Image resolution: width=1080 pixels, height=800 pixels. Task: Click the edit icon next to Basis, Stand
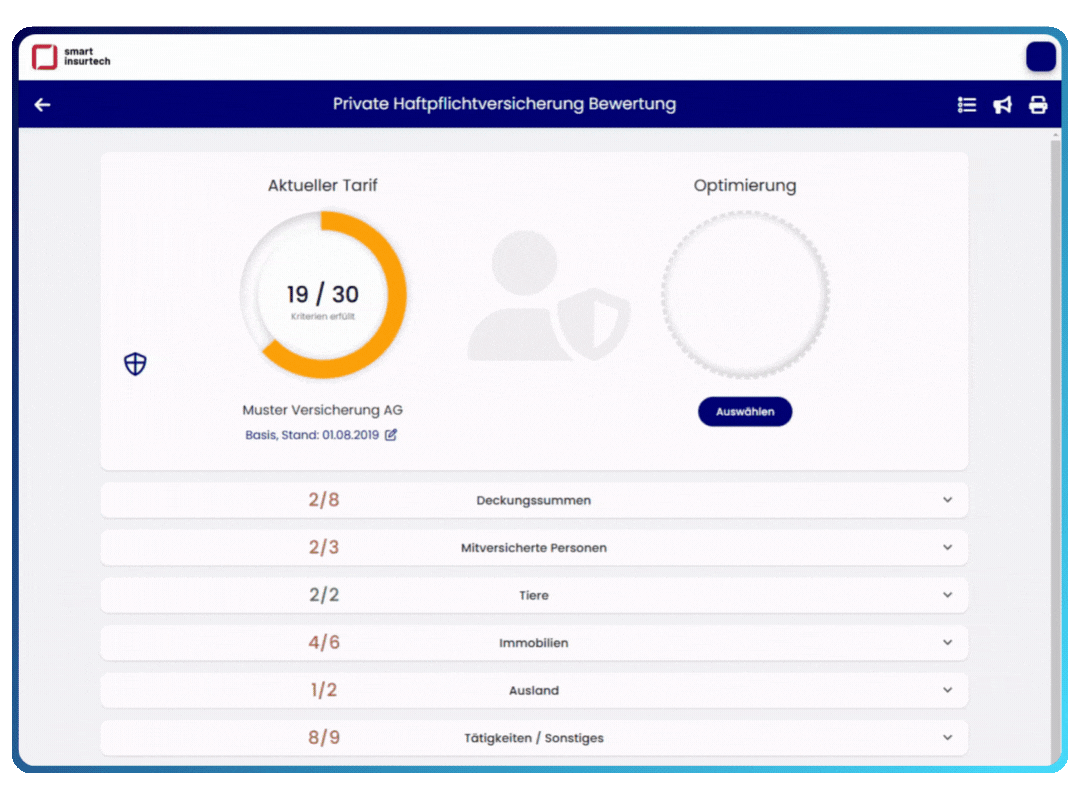tap(391, 435)
